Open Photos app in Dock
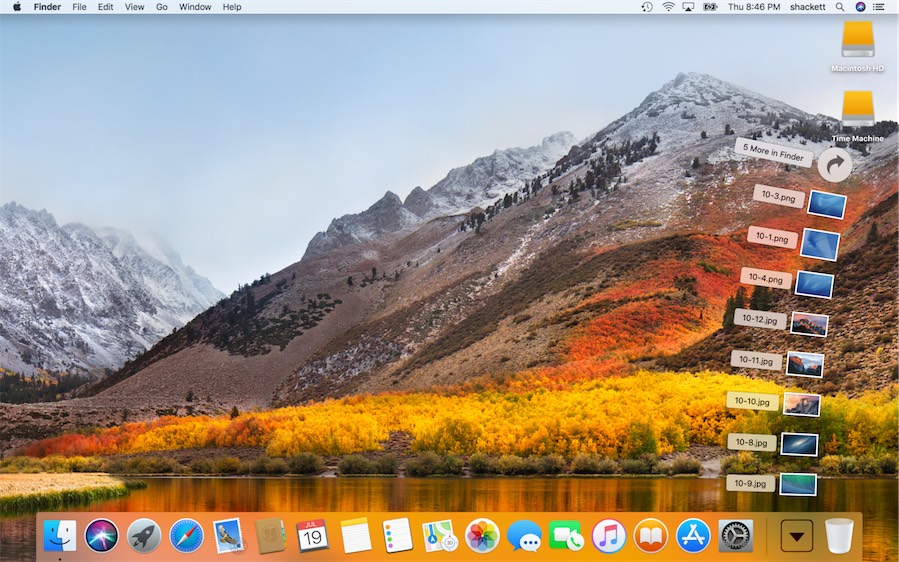Viewport: 899px width, 562px height. pos(482,536)
